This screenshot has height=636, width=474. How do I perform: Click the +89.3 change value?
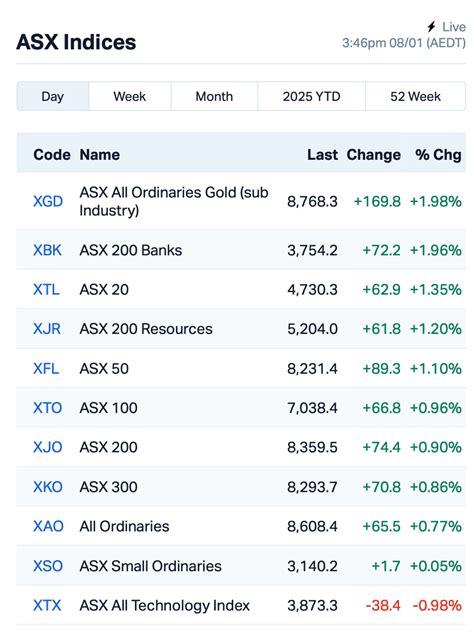pyautogui.click(x=381, y=368)
